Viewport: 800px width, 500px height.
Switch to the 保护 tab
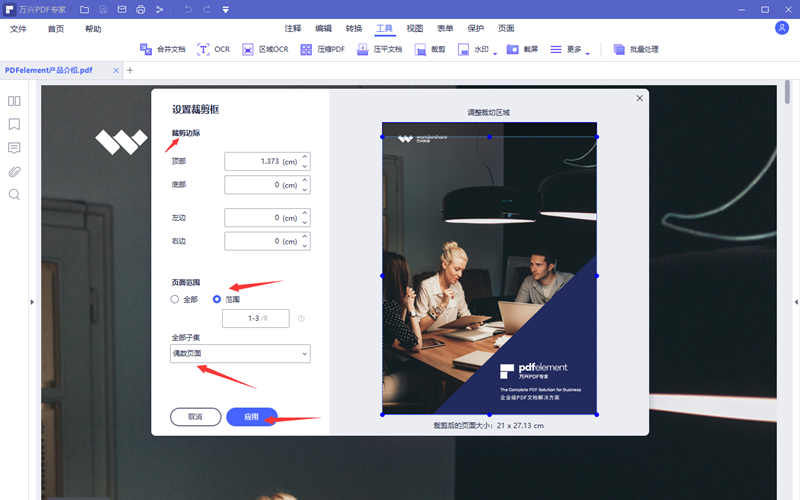point(476,29)
